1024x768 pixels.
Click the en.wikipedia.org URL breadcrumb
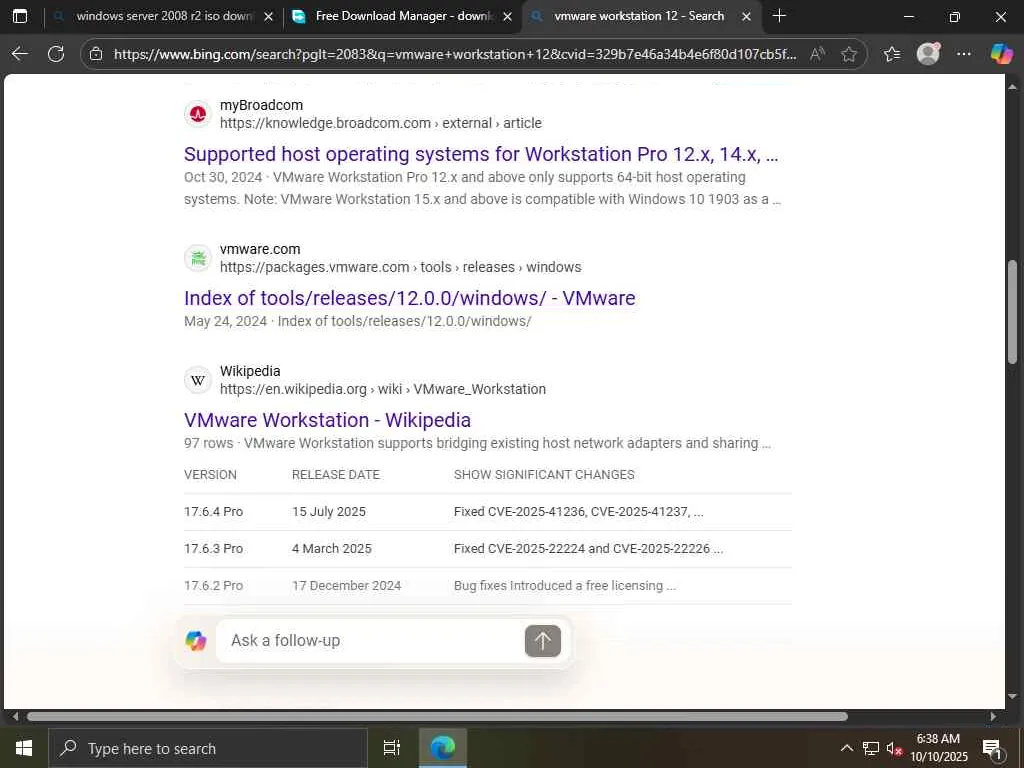tap(383, 389)
